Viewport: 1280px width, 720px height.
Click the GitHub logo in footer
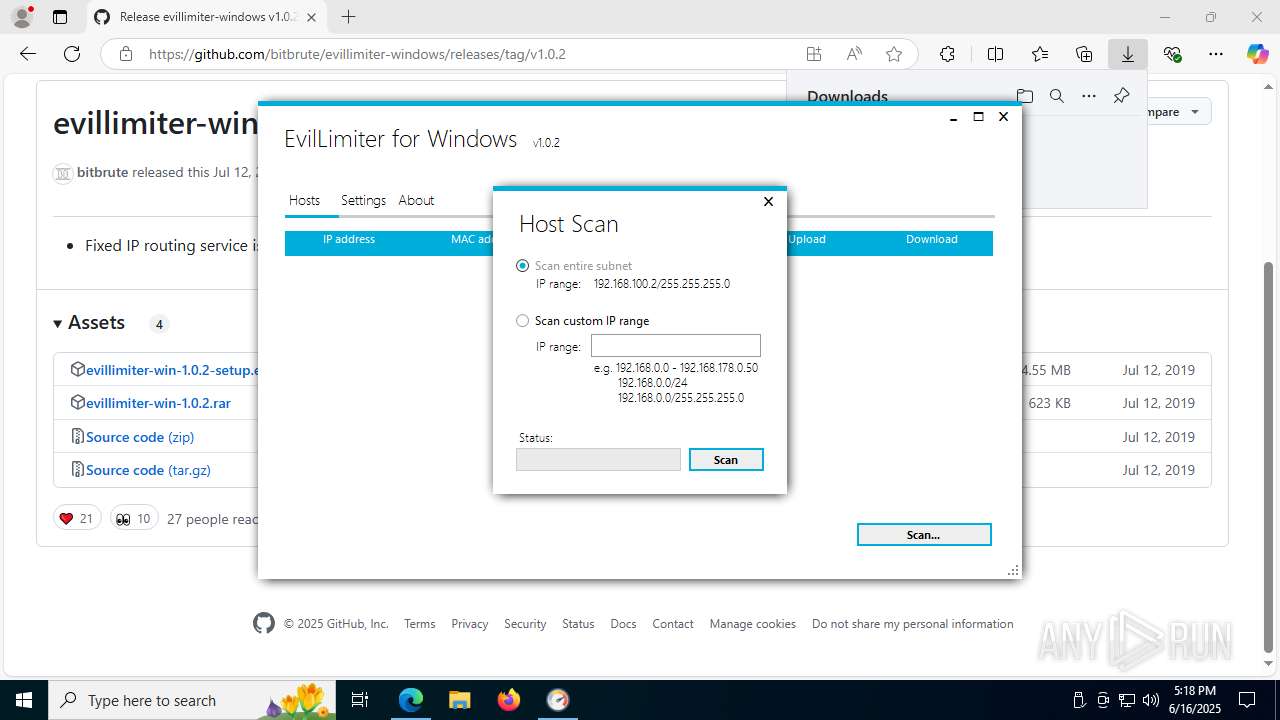pos(264,624)
